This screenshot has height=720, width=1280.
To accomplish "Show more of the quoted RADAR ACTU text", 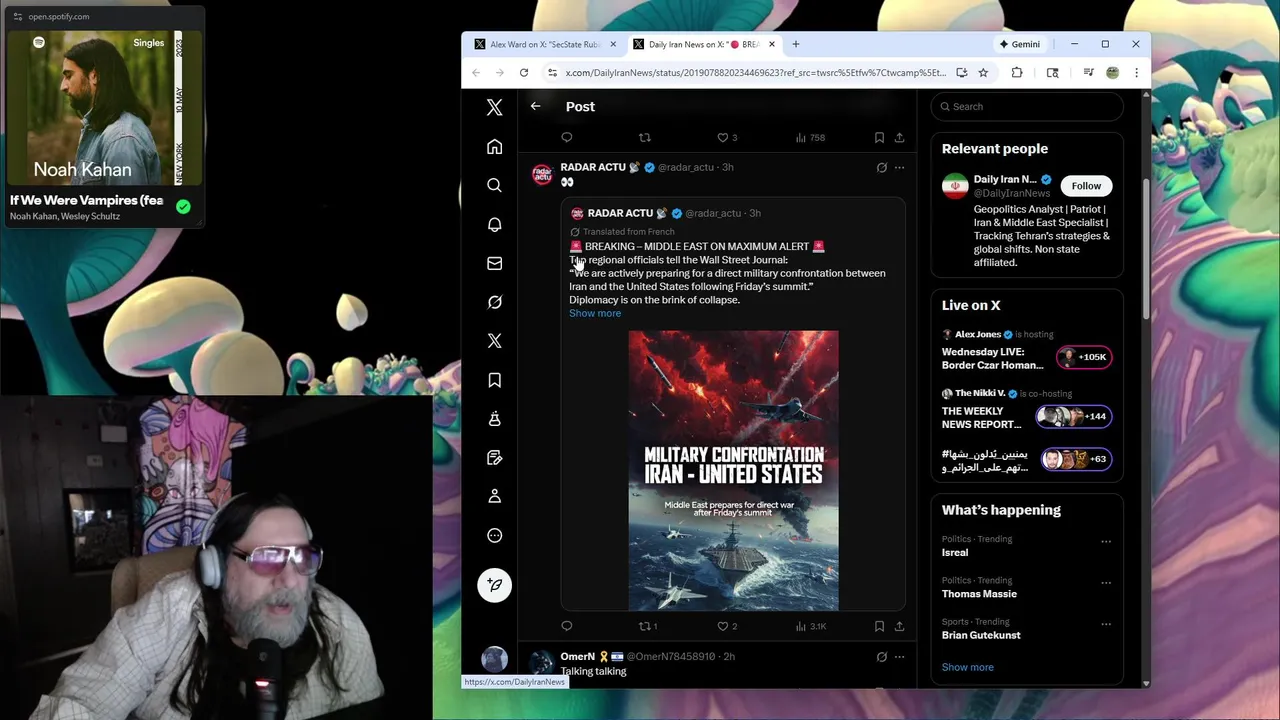I will point(595,313).
